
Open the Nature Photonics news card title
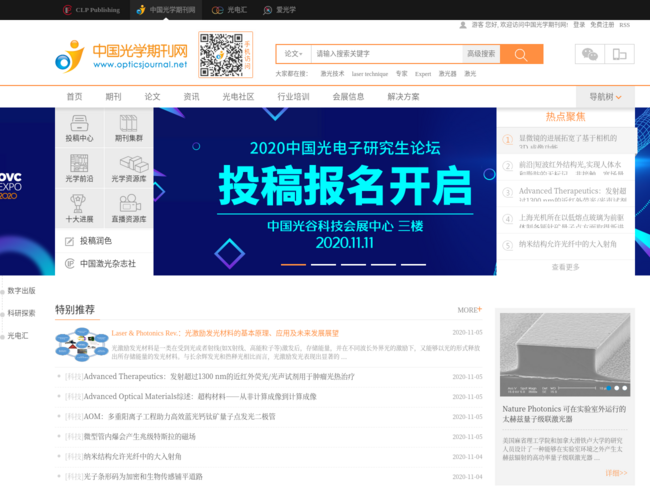click(564, 414)
